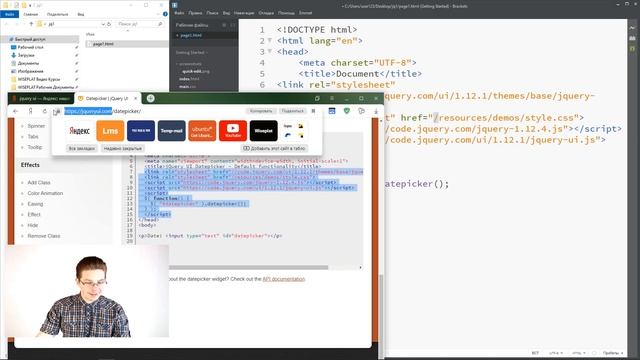
Task: Click the blue calendar icon in browser toolbar
Action: point(332,111)
